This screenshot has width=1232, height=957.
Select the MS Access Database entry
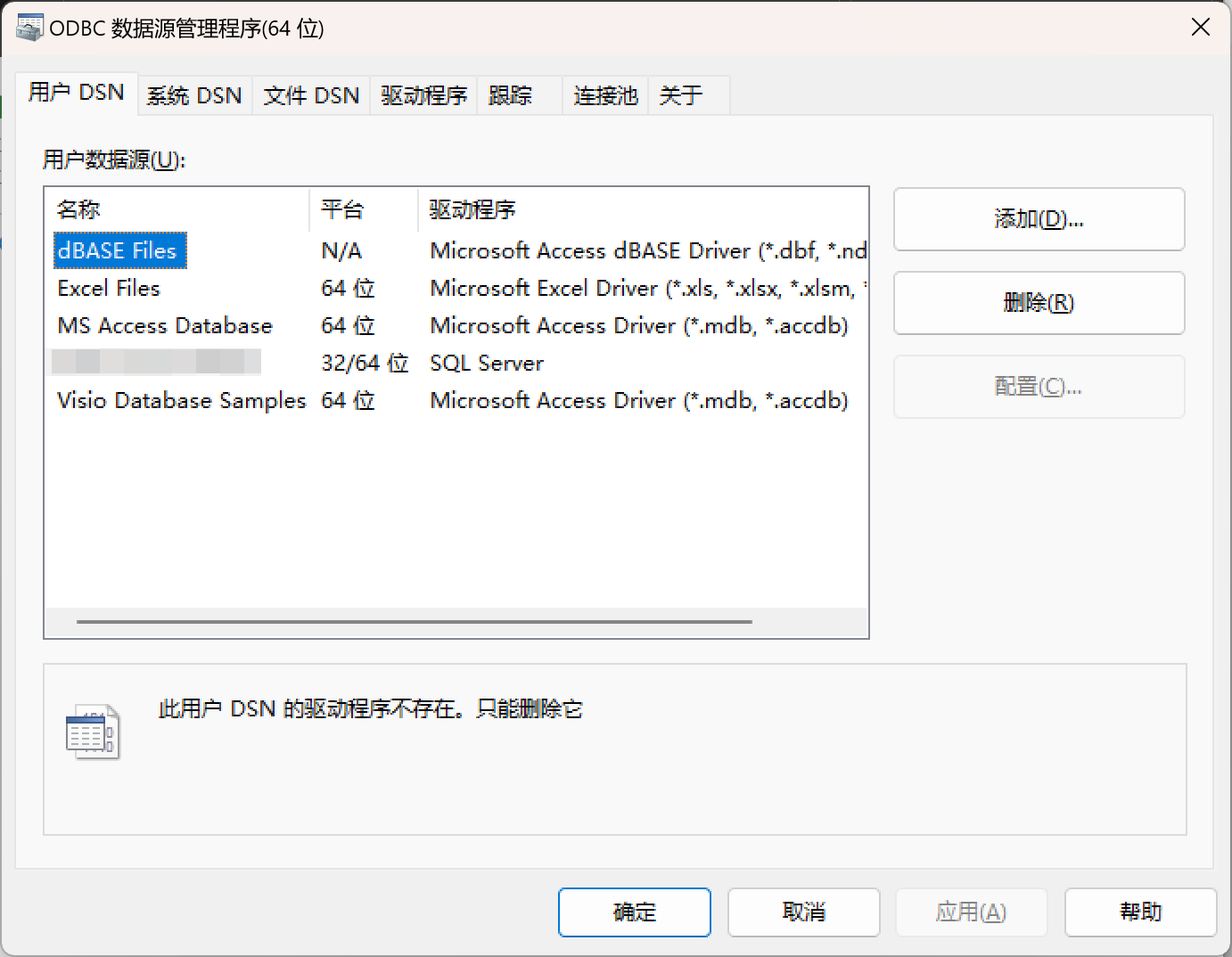165,326
